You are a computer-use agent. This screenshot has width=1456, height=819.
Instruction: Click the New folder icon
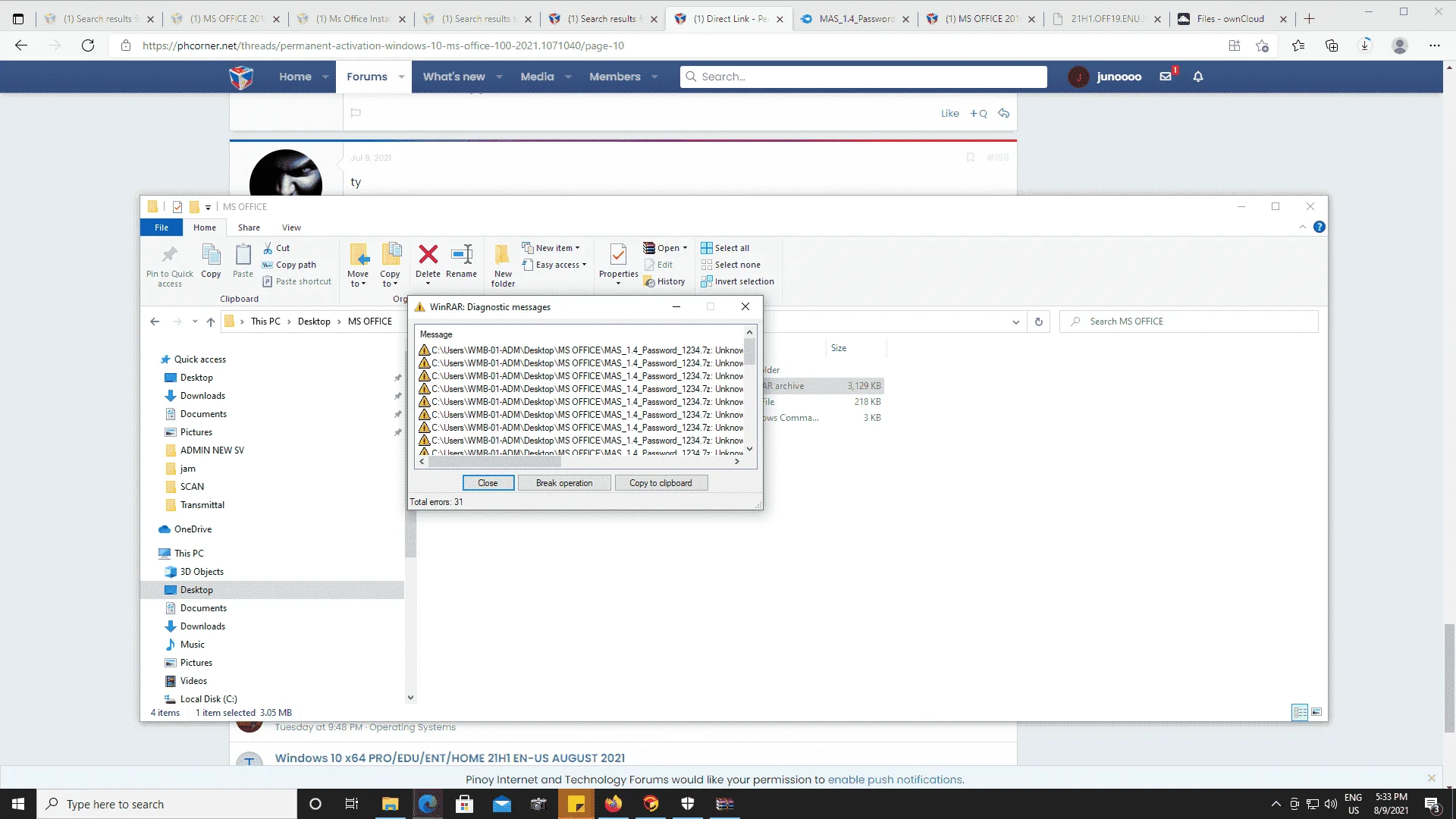pos(502,255)
